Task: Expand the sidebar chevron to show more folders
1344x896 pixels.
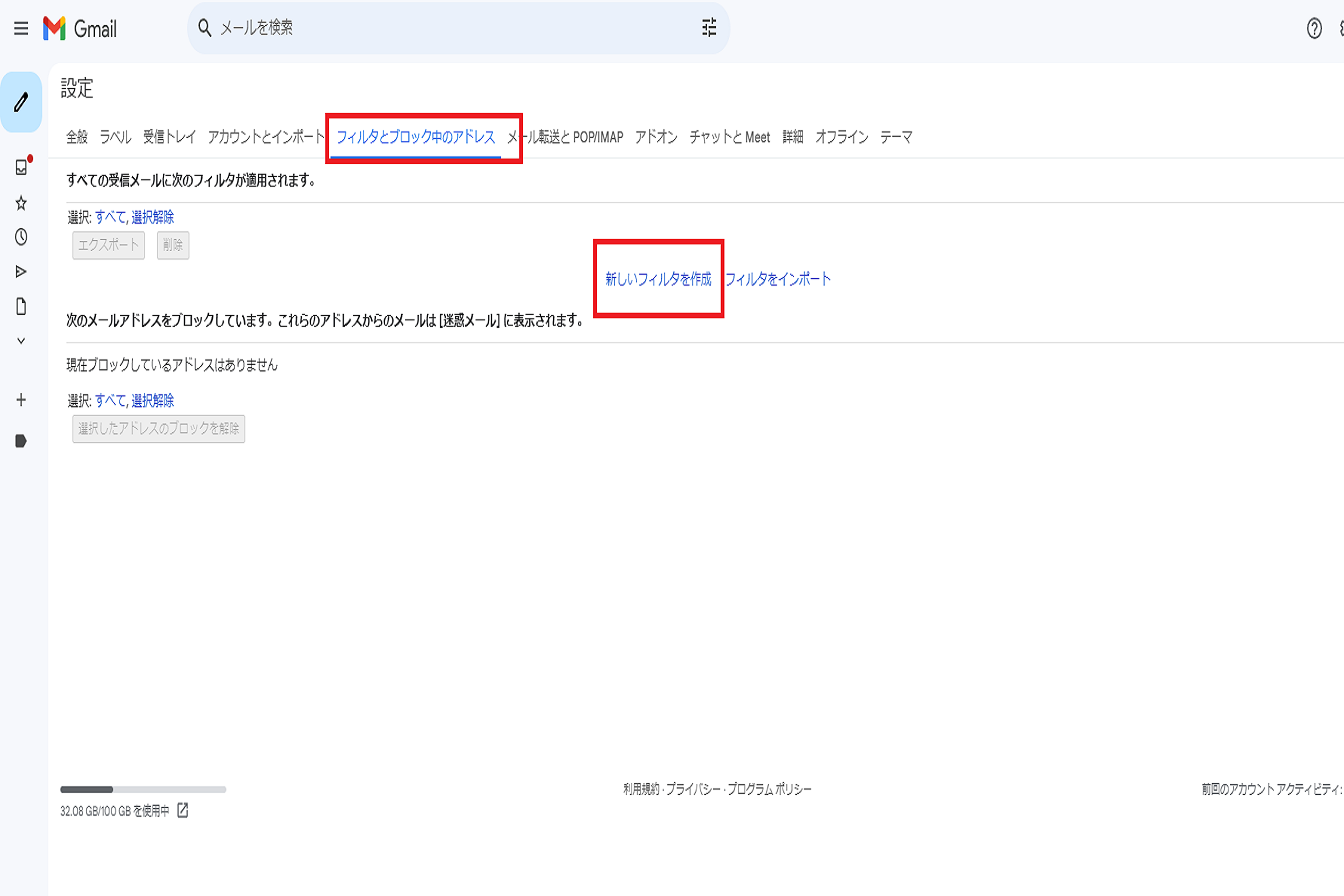Action: point(21,340)
